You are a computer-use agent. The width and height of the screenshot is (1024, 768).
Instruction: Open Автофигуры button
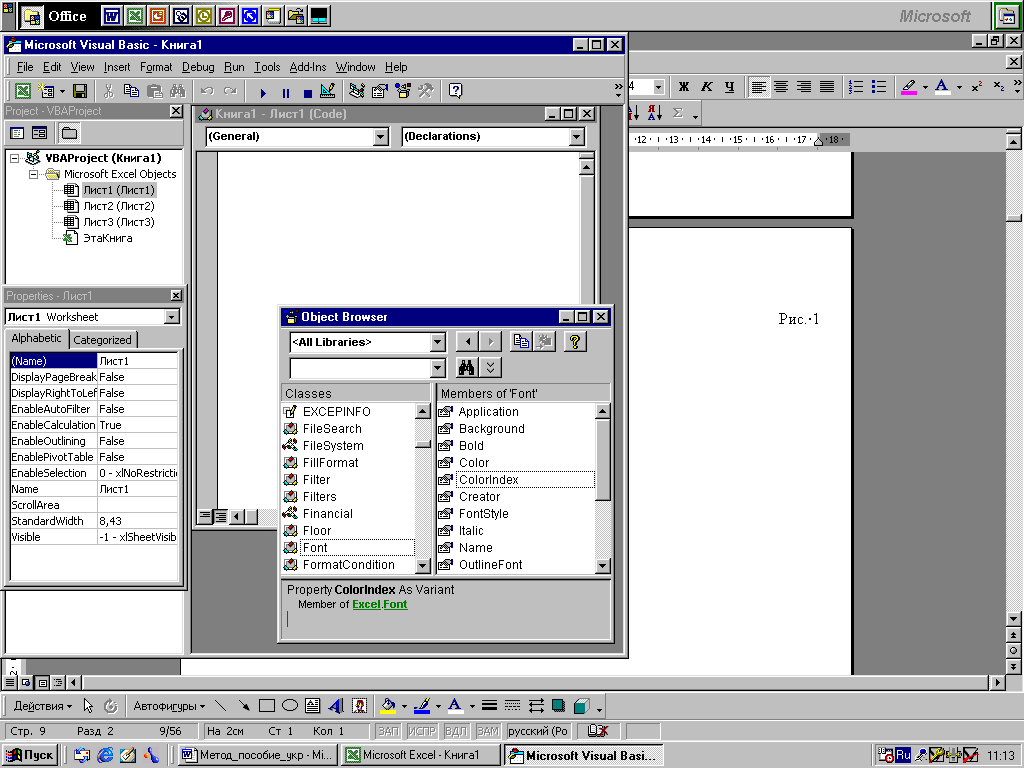point(168,706)
